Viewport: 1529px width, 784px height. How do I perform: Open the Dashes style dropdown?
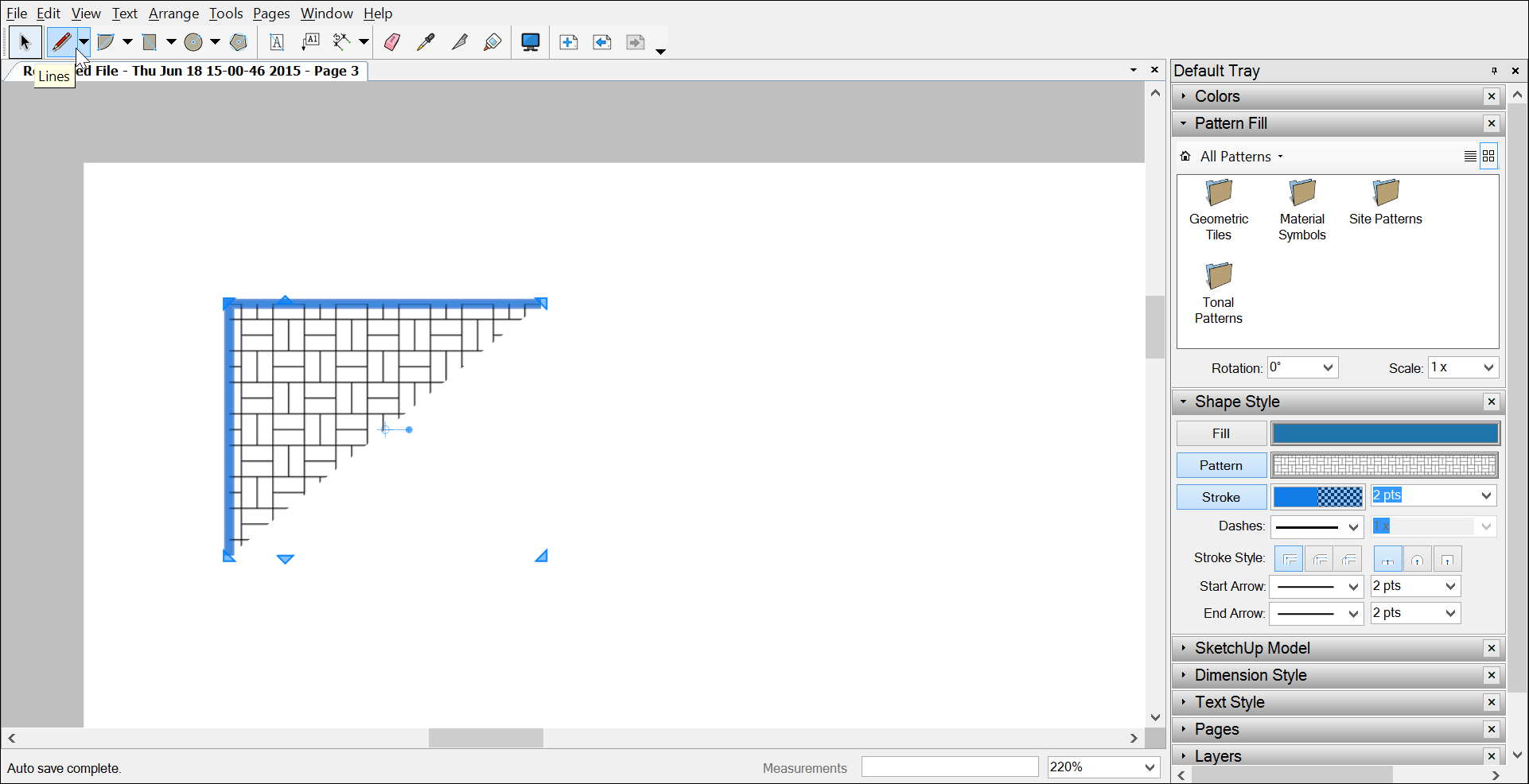tap(1317, 526)
